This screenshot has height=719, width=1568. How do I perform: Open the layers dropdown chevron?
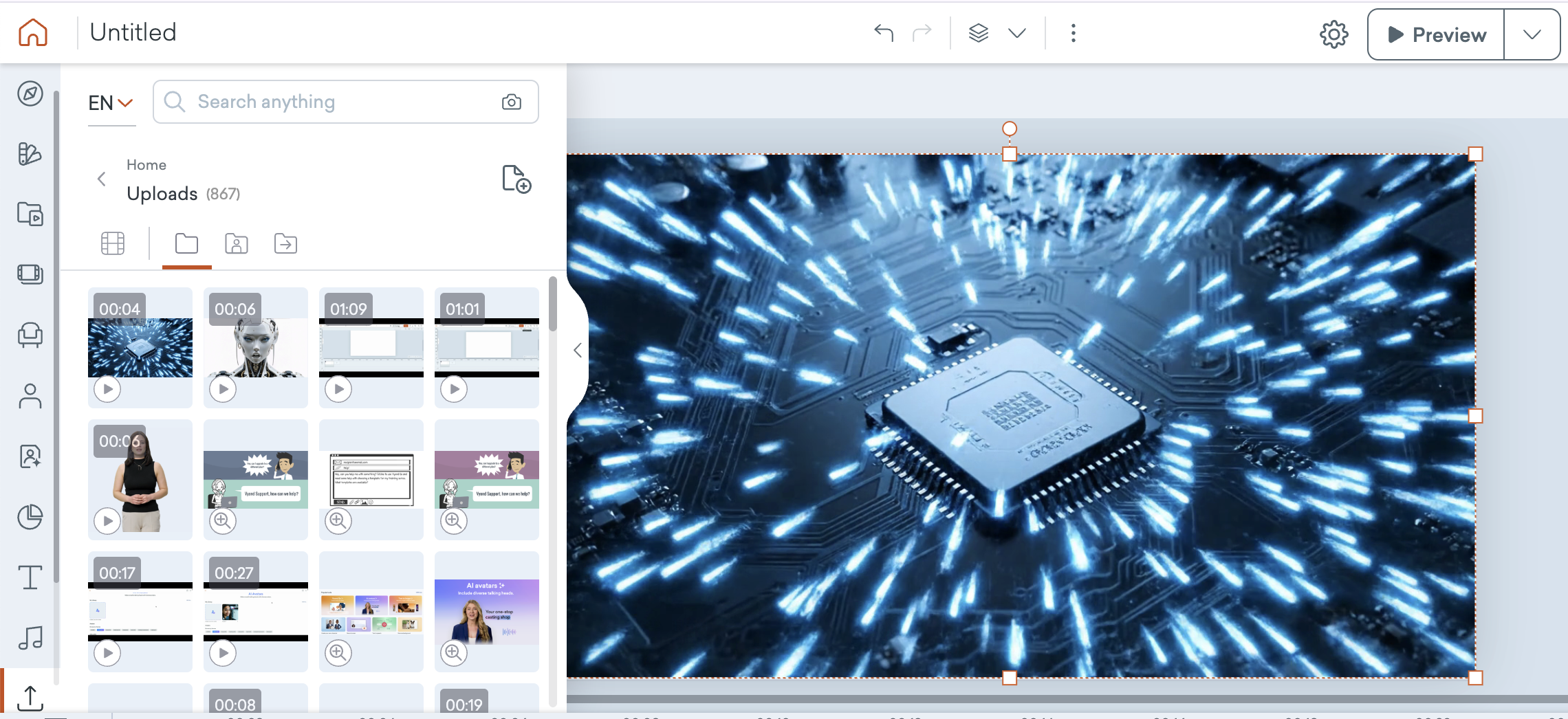click(x=1016, y=33)
